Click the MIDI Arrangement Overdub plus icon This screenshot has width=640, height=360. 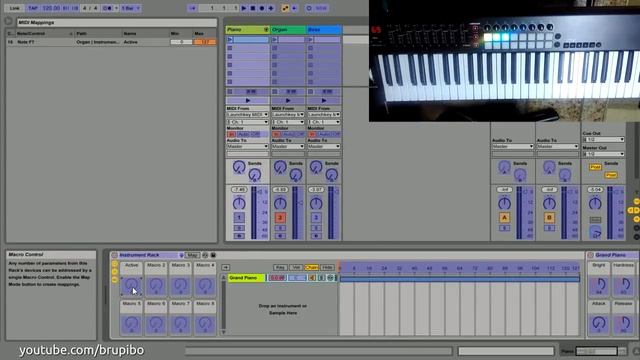click(x=271, y=8)
